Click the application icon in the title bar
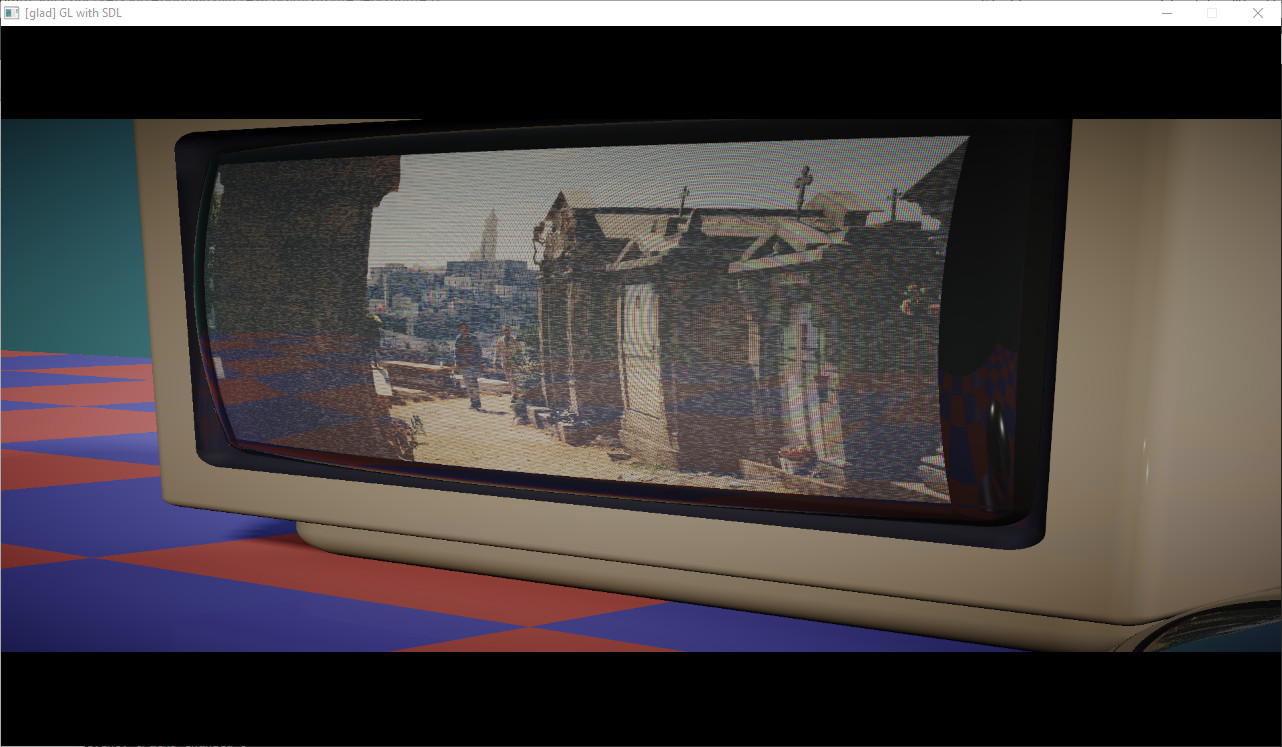 tap(12, 13)
